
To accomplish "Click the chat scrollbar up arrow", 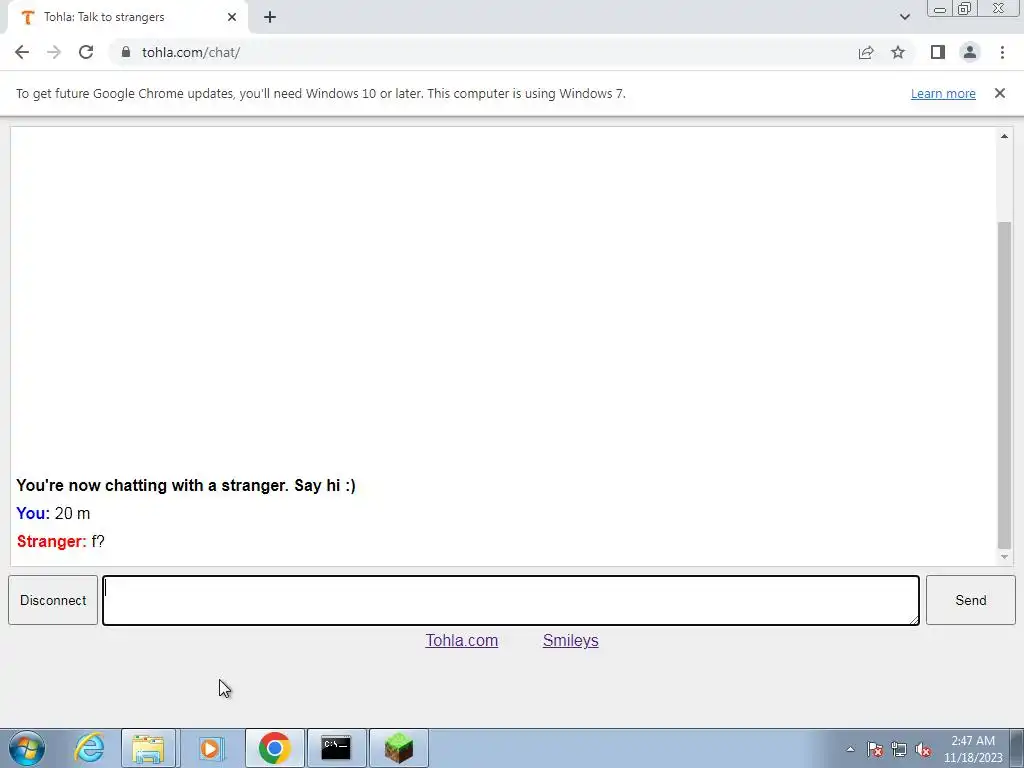I will (1004, 136).
